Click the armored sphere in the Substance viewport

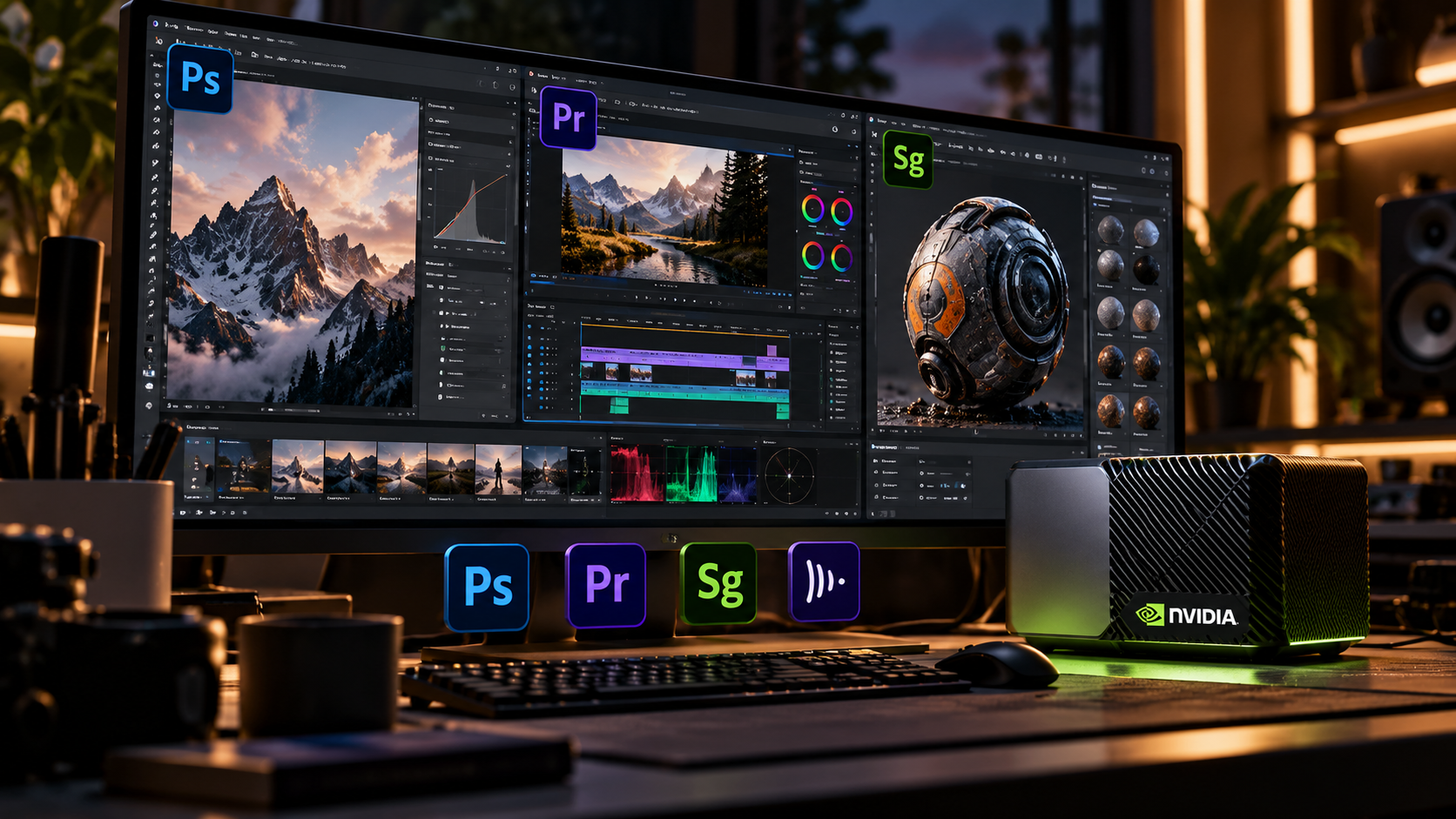[987, 301]
